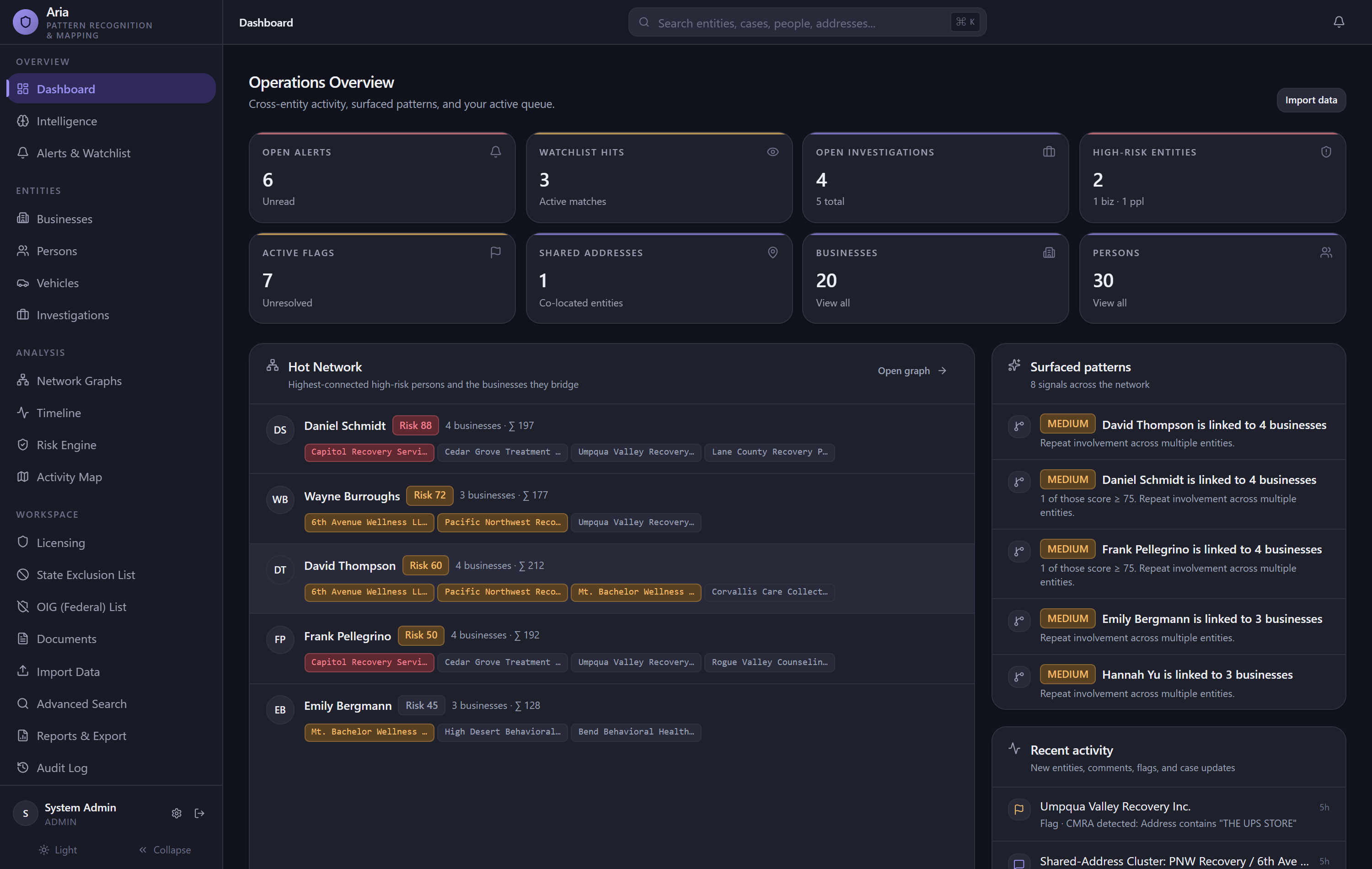Click the Import data button
Viewport: 1372px width, 869px height.
click(1310, 100)
